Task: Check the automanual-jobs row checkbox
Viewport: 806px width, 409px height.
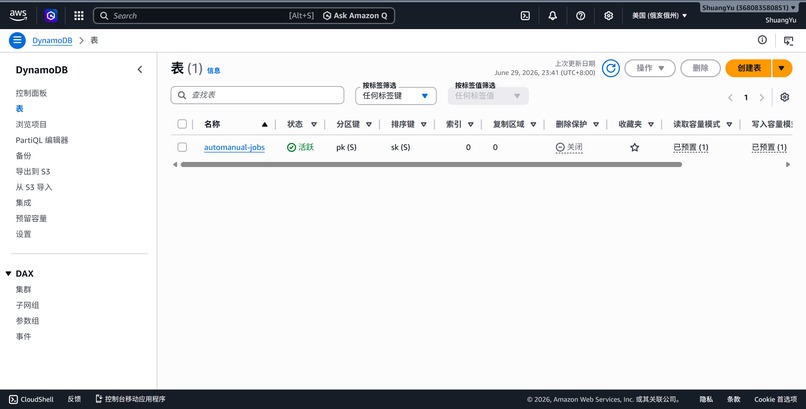Action: [182, 147]
